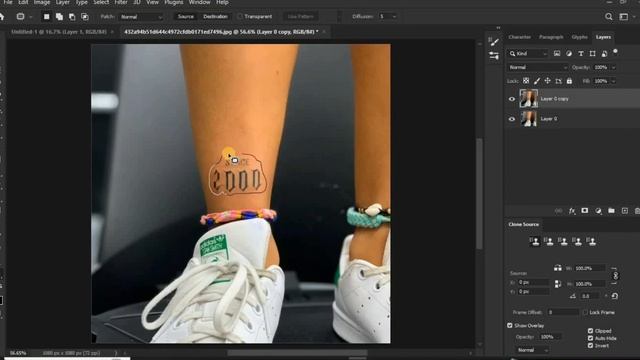Screen dimensions: 640x360
Task: Enable the Transparent checkbox
Action: [x=240, y=17]
